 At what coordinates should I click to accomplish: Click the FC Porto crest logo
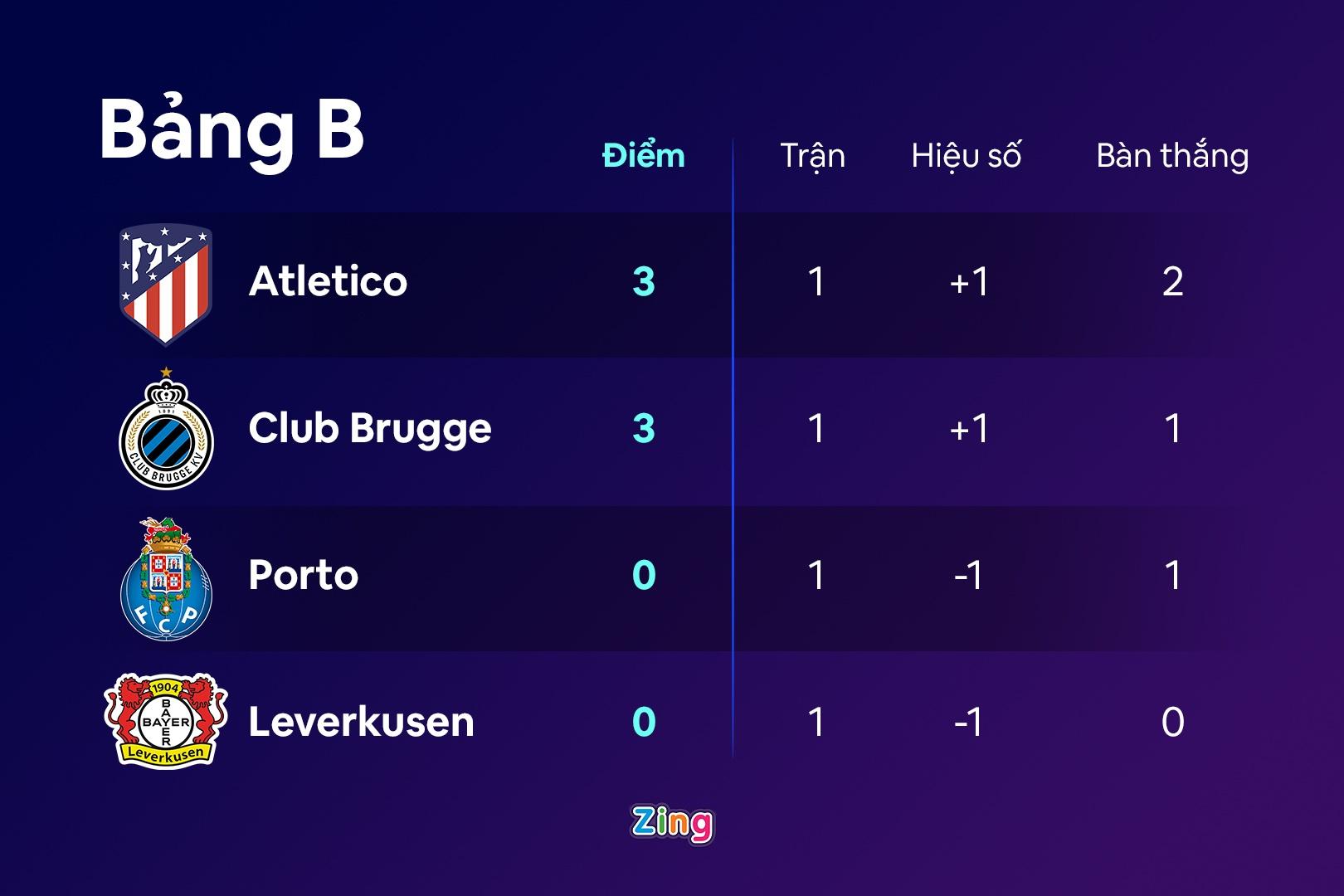166,579
